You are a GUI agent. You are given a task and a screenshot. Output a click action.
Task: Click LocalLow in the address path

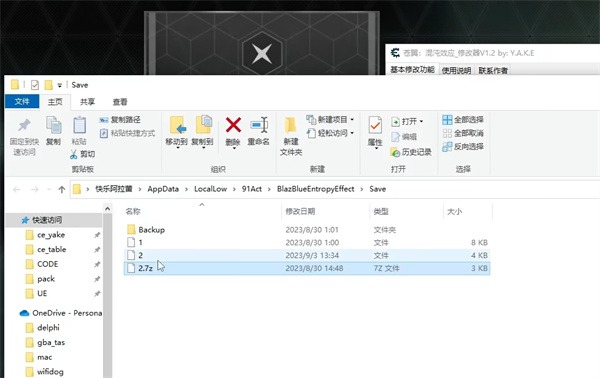(210, 189)
